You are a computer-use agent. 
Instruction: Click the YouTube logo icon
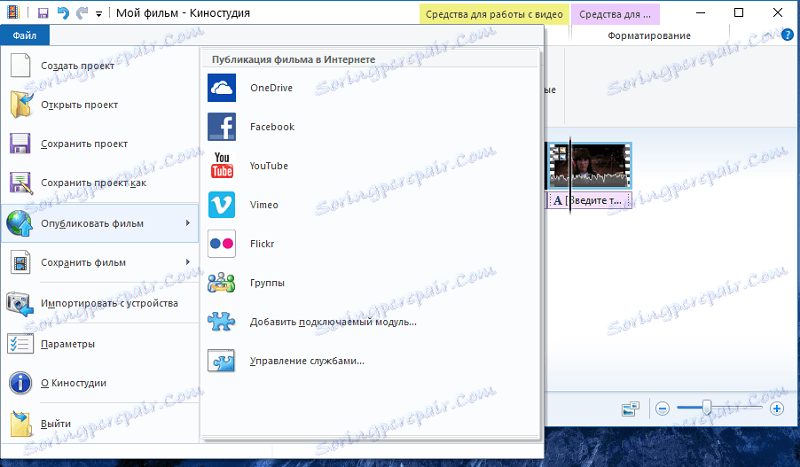tap(222, 165)
